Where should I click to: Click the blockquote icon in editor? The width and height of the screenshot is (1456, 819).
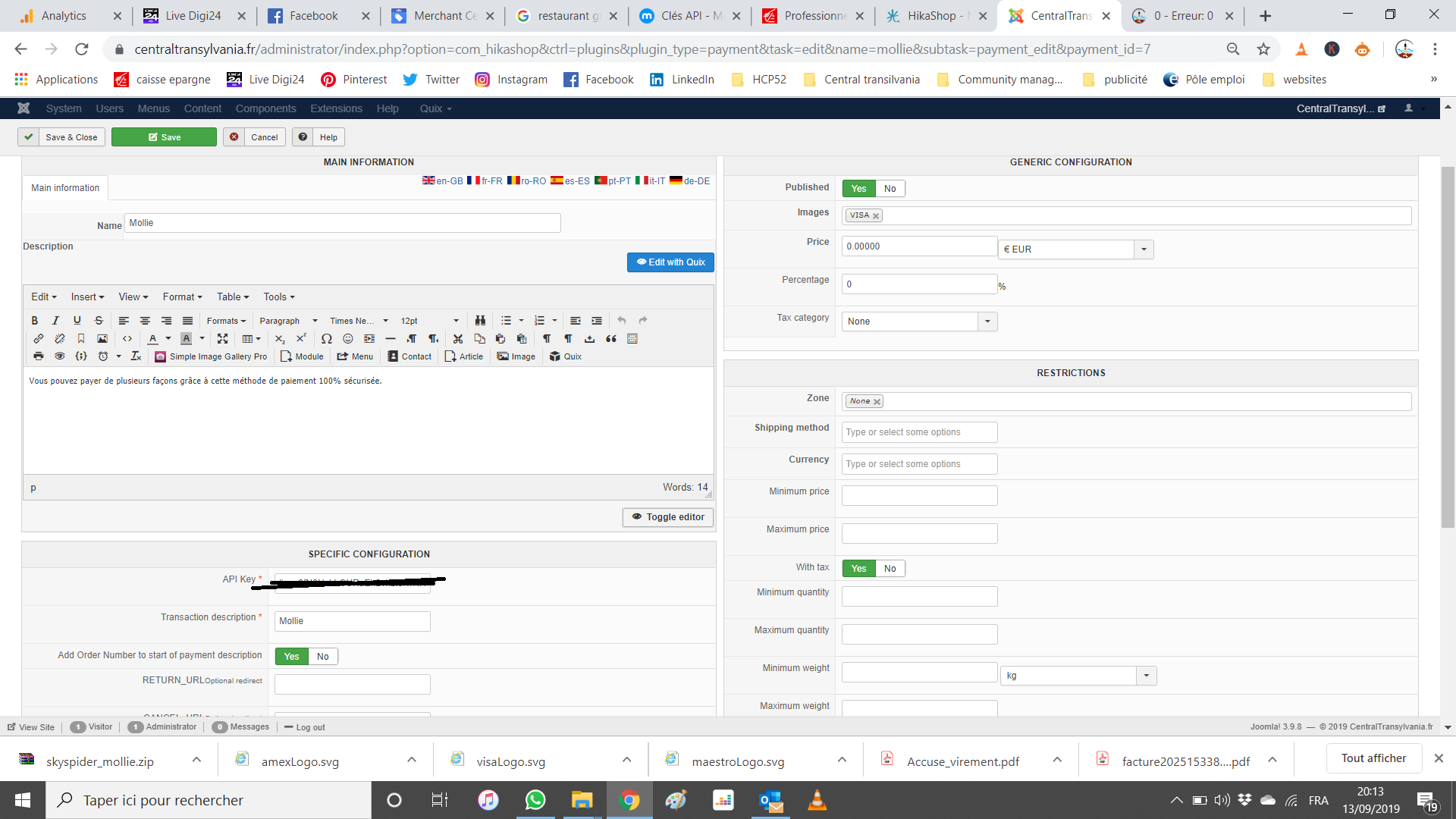[611, 339]
